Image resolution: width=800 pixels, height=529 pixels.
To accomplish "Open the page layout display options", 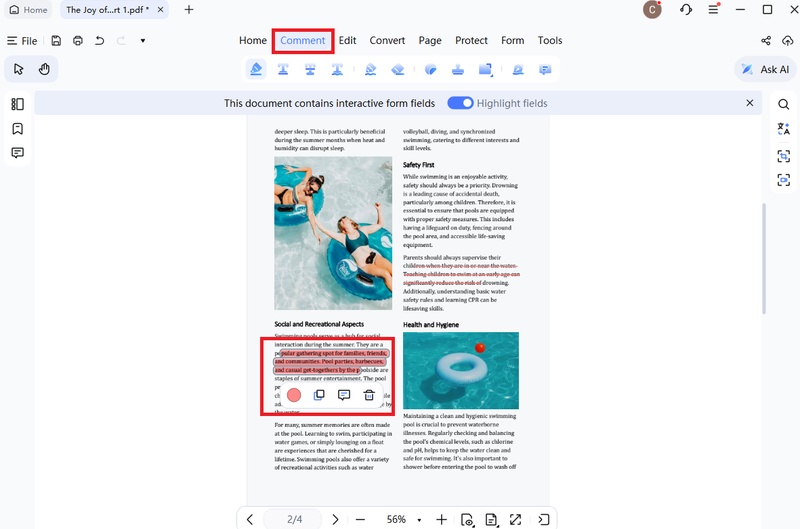I will (x=491, y=519).
